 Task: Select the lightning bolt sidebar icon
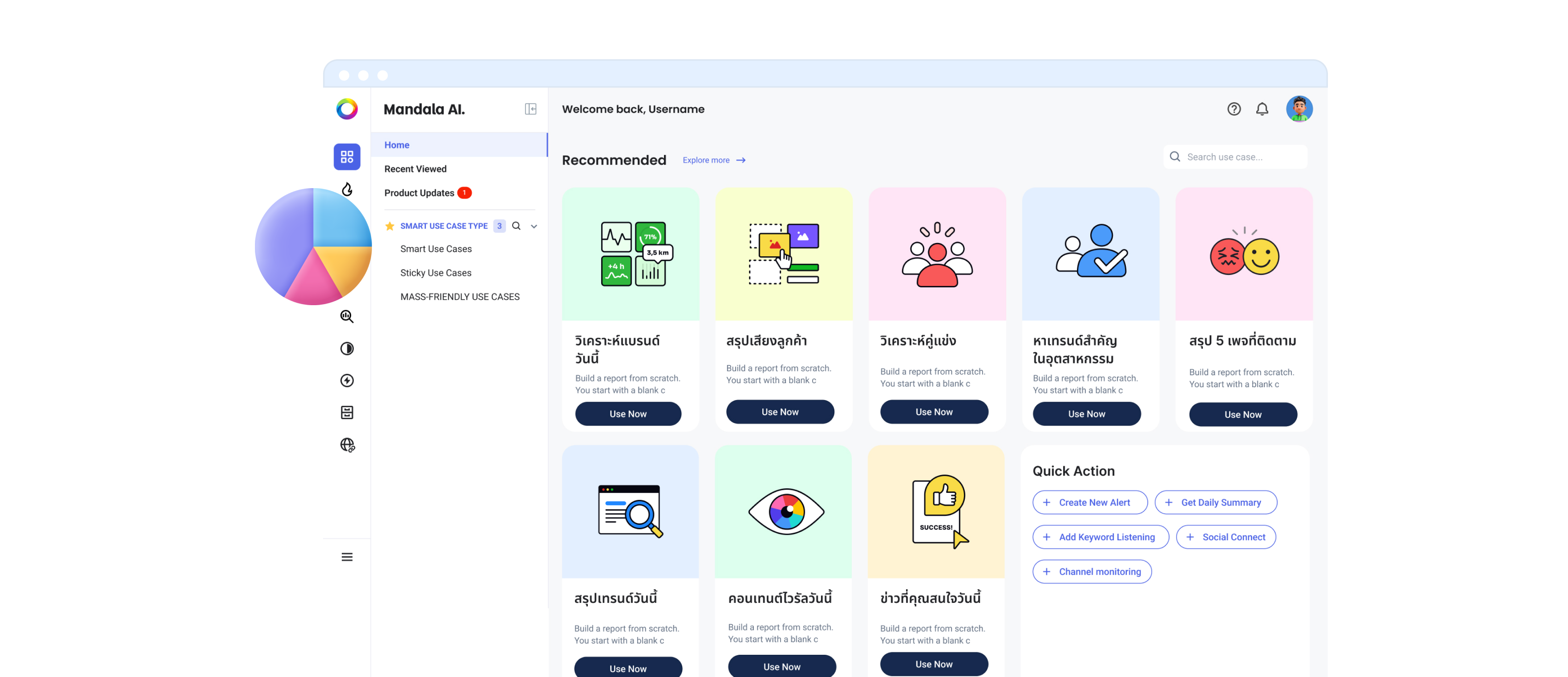pos(346,380)
